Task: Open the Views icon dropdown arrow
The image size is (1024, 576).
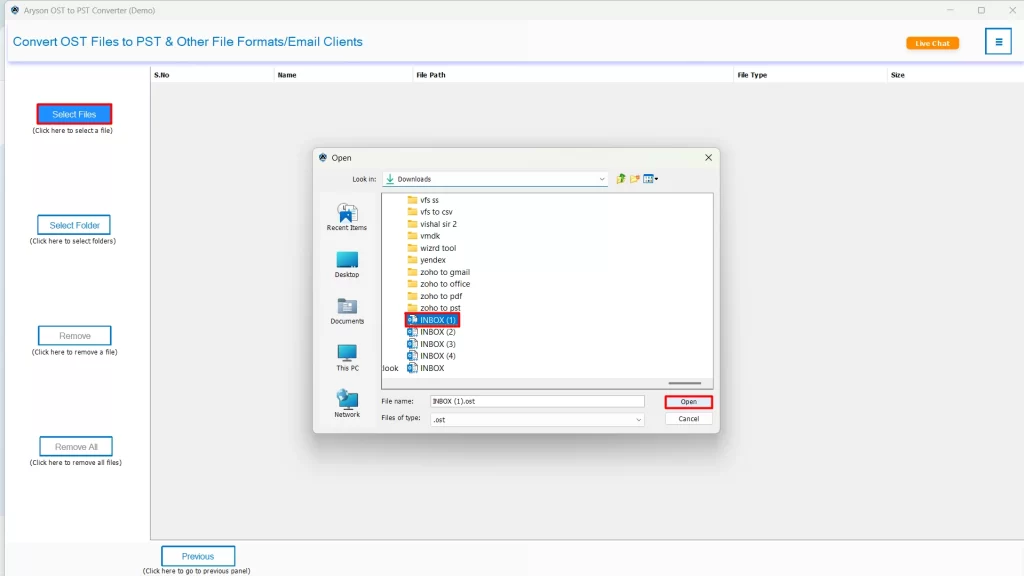Action: [656, 179]
